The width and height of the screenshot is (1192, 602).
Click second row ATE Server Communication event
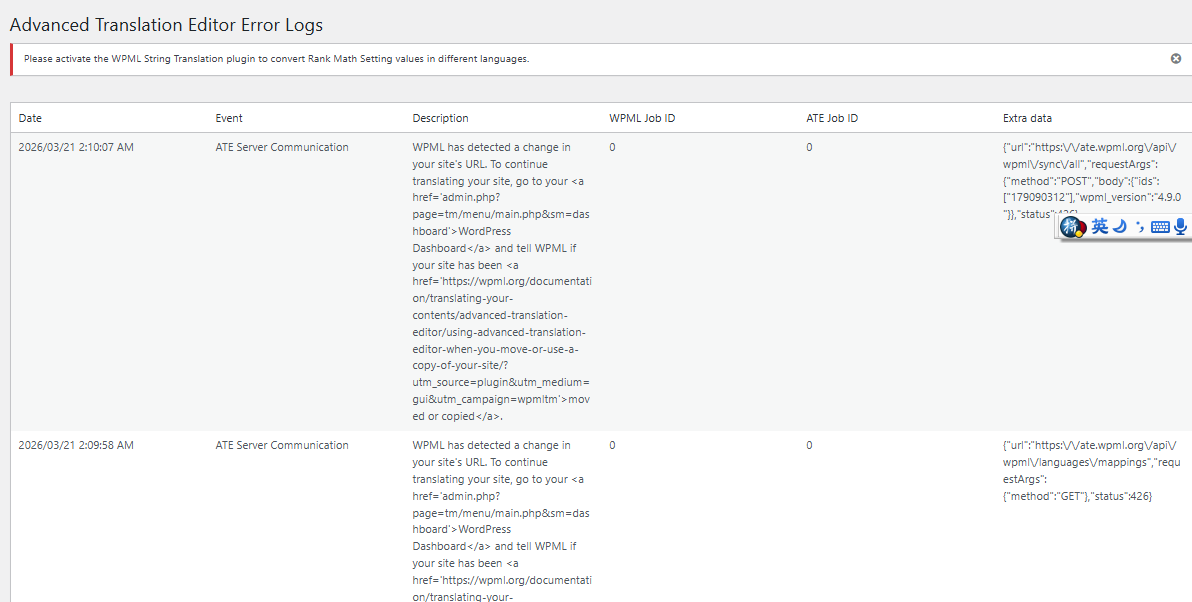[282, 445]
